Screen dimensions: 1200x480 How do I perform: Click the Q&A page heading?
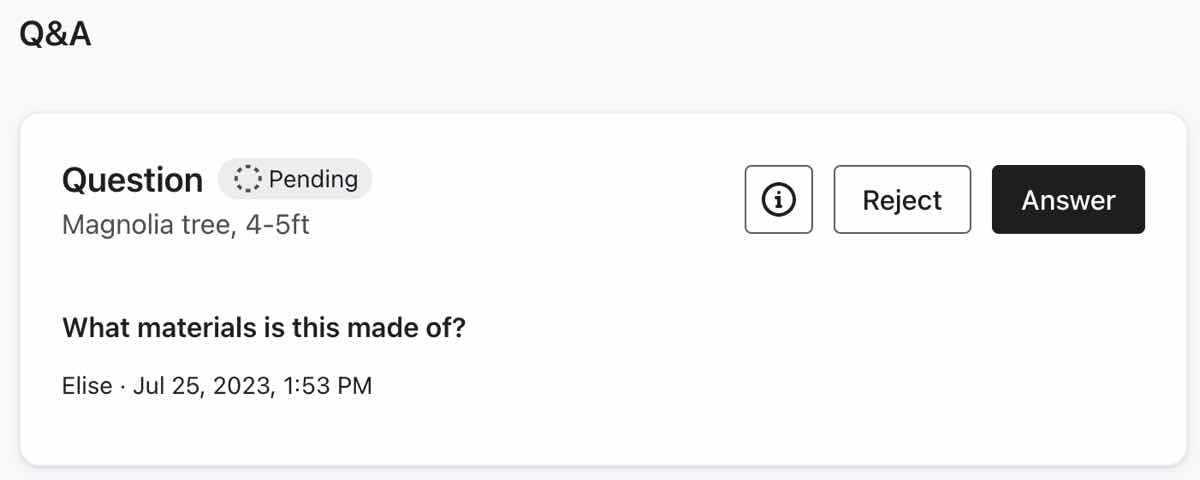[x=55, y=34]
